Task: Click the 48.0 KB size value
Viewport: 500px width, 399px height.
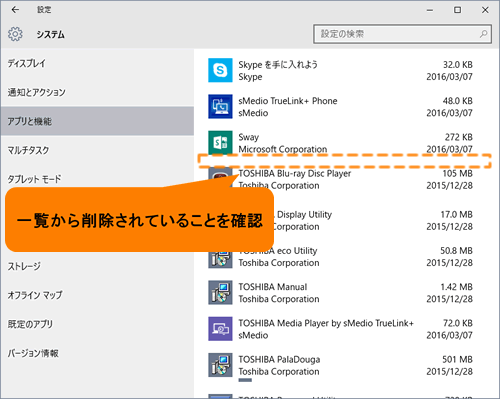Action: pyautogui.click(x=457, y=101)
